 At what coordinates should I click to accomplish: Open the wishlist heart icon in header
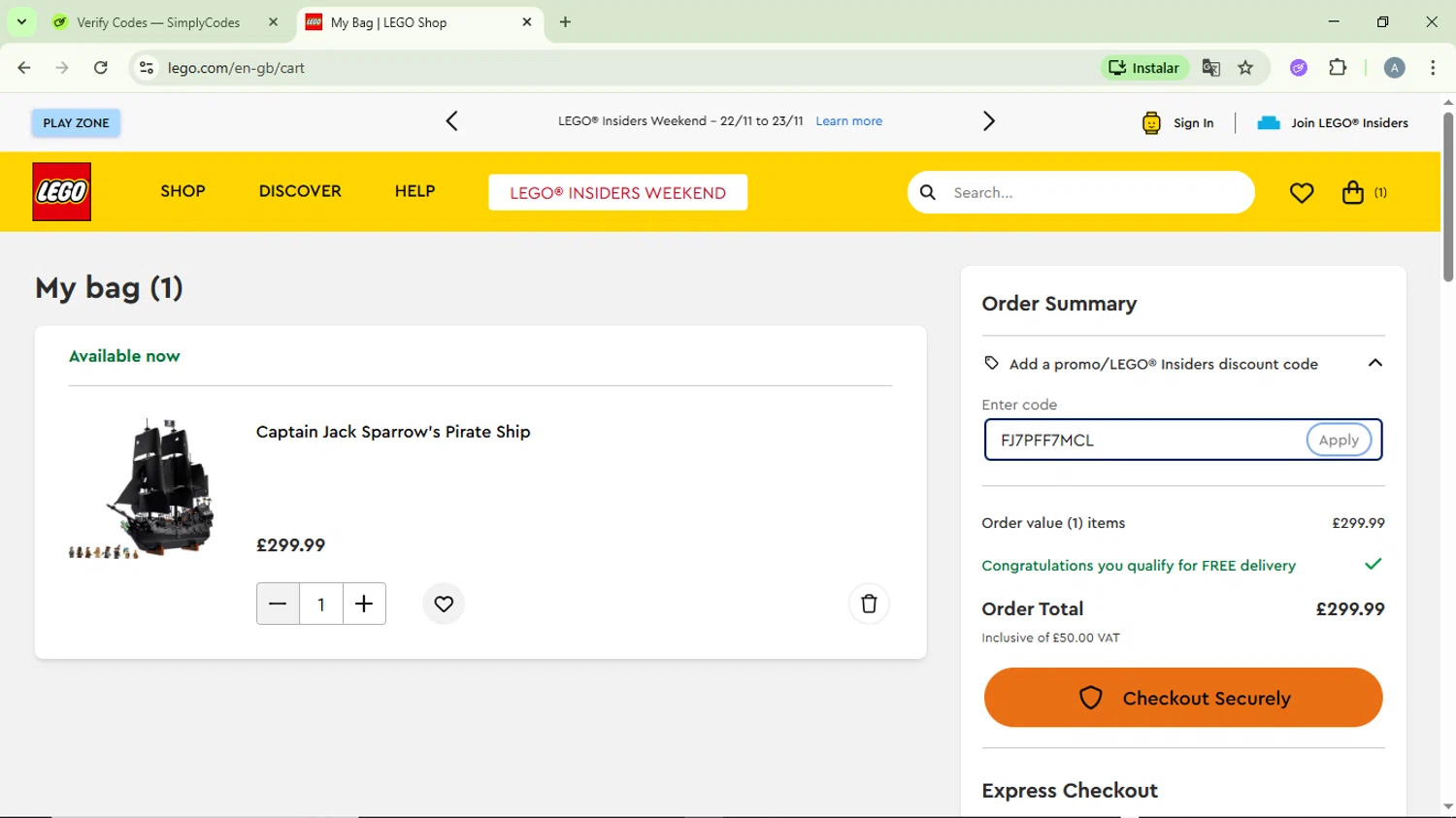tap(1302, 193)
